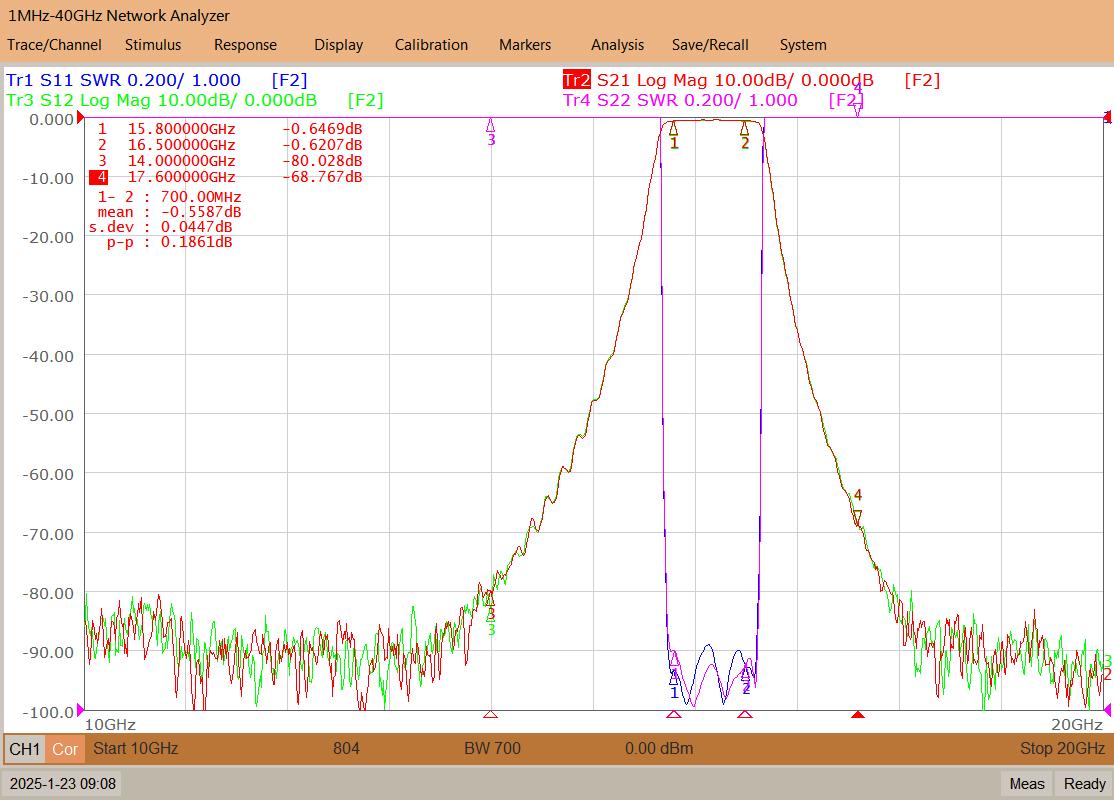Select marker 3 on the rising filter skirt
The image size is (1114, 800).
490,598
